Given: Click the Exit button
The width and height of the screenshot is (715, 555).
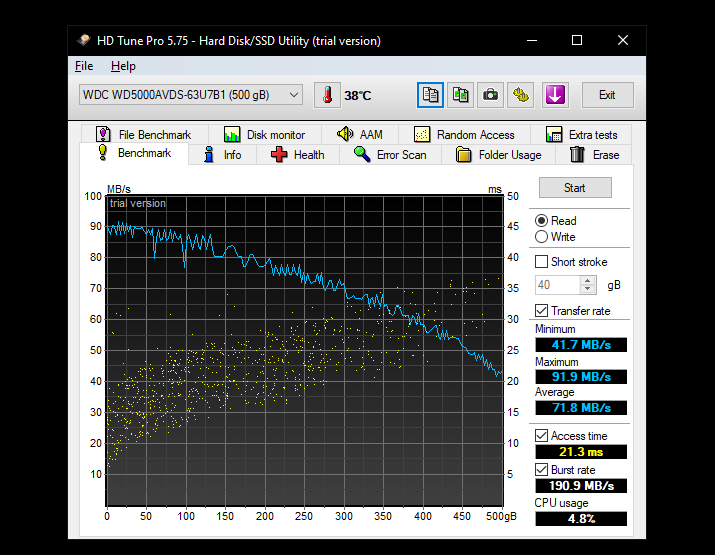Looking at the screenshot, I should tap(607, 95).
